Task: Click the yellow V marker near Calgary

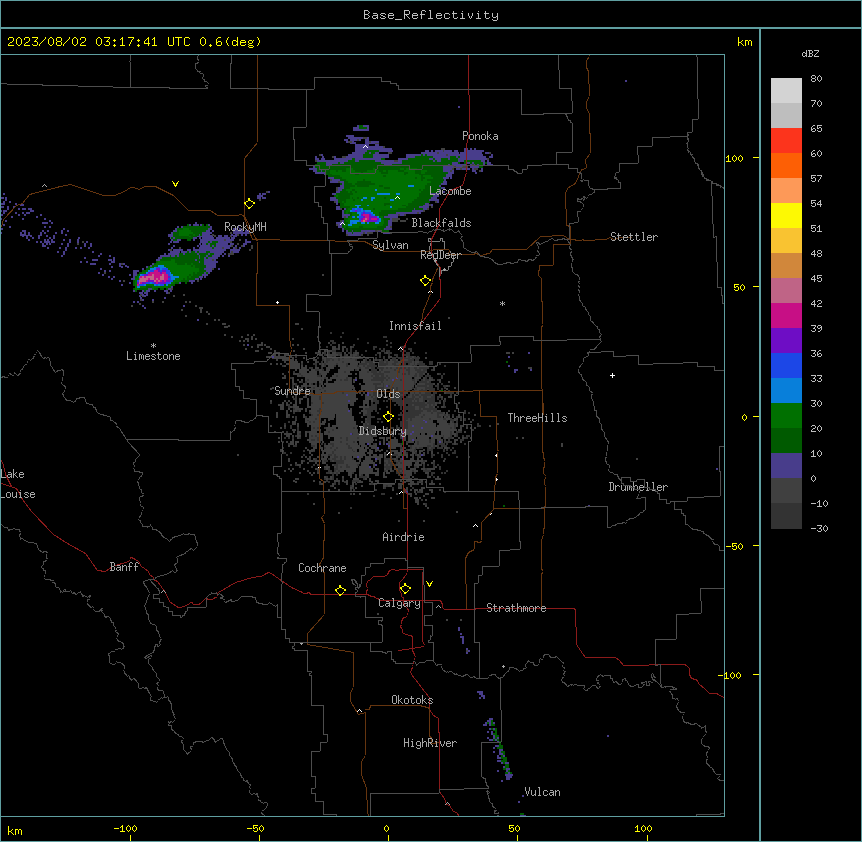Action: click(x=429, y=584)
